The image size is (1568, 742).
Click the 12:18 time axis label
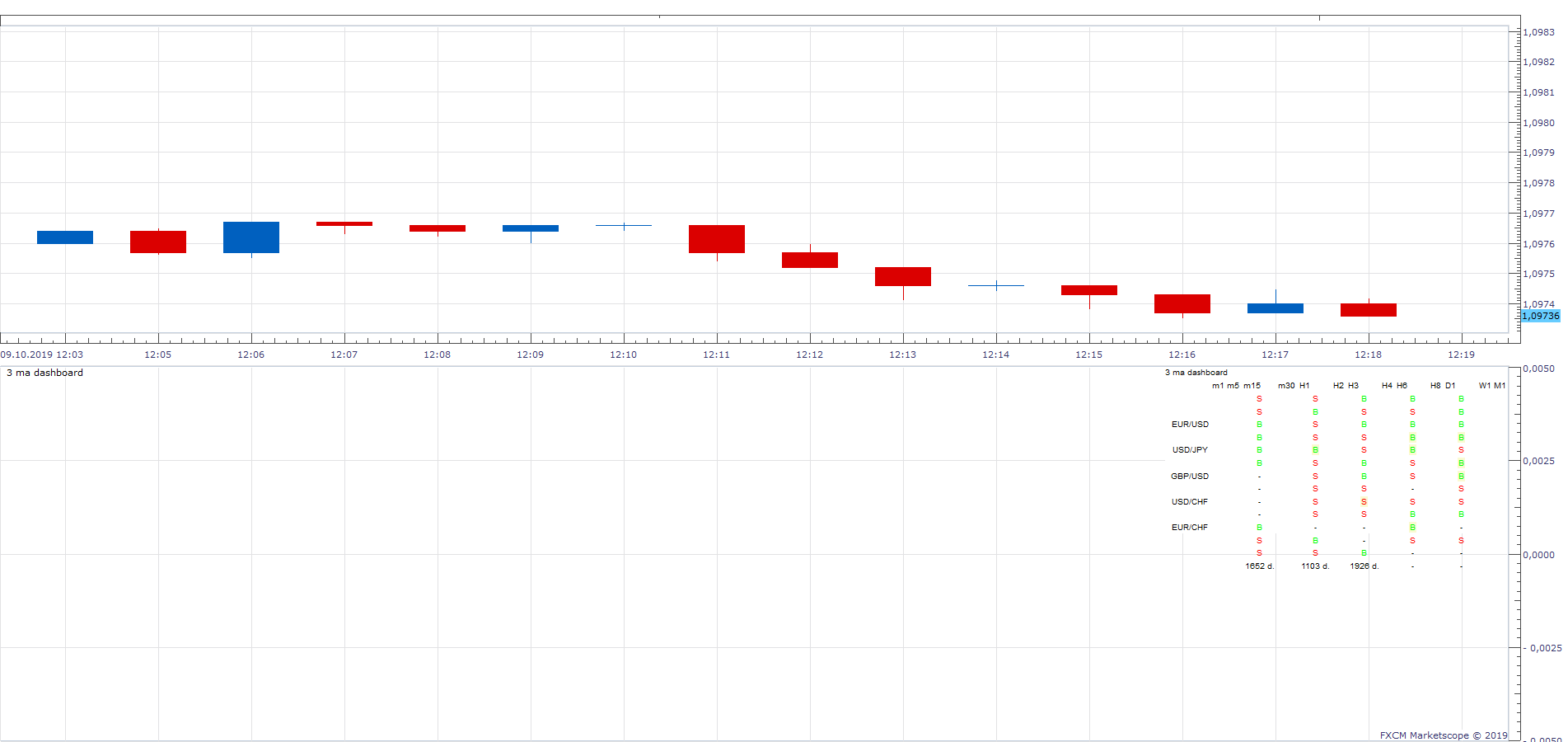click(x=1369, y=355)
